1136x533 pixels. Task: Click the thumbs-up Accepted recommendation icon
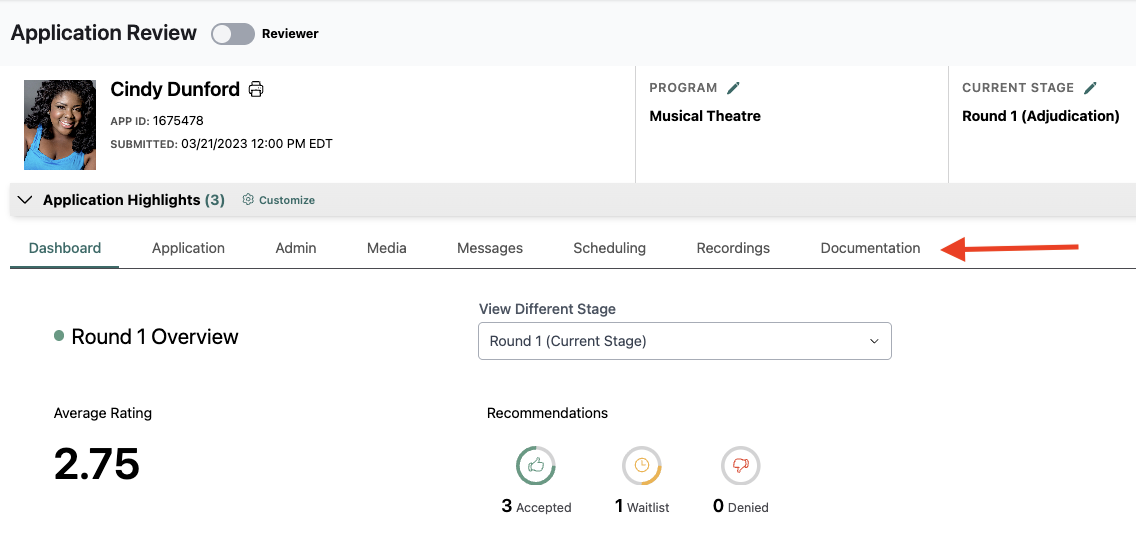[x=535, y=465]
